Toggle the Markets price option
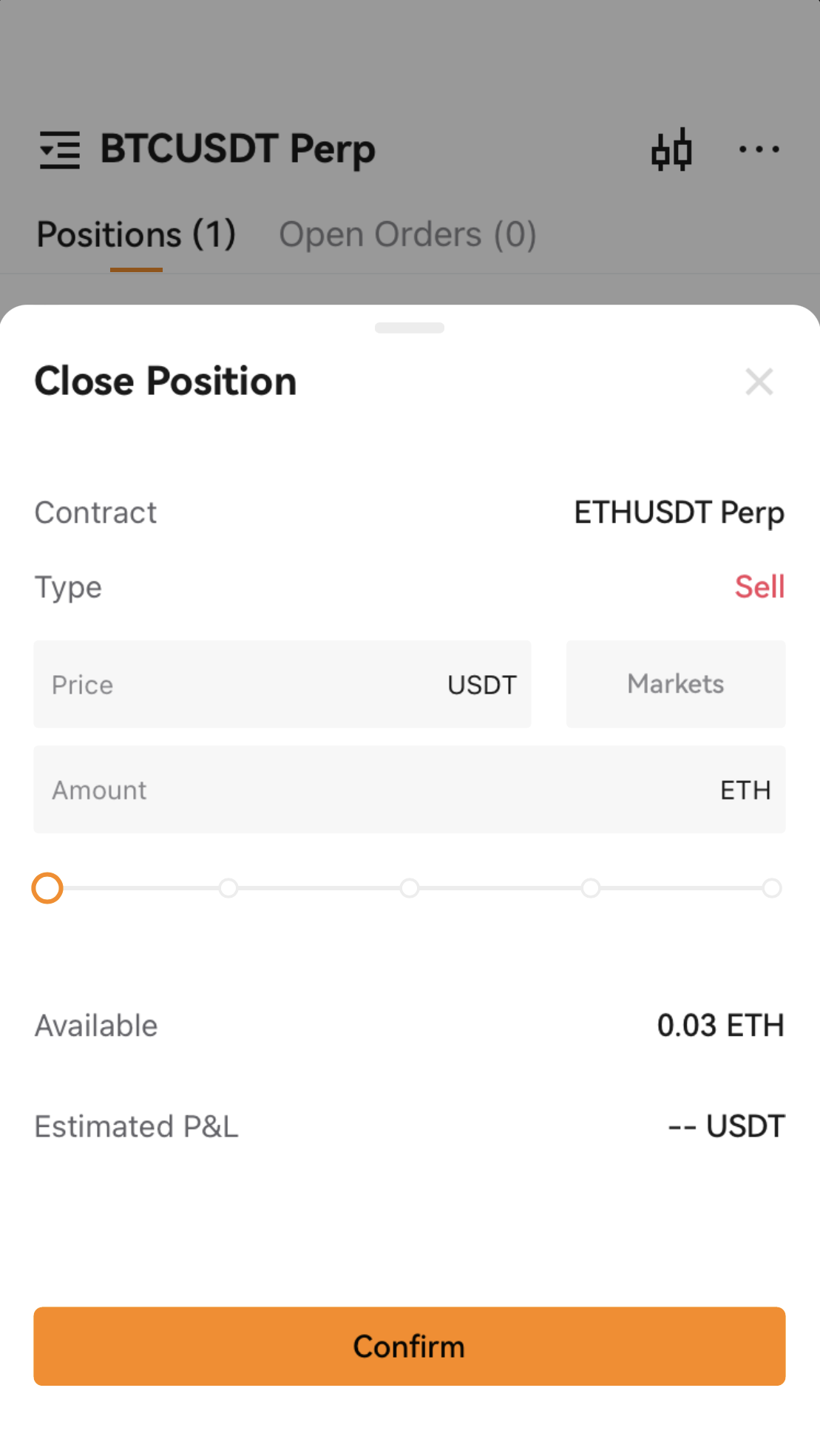The height and width of the screenshot is (1456, 820). (x=676, y=684)
